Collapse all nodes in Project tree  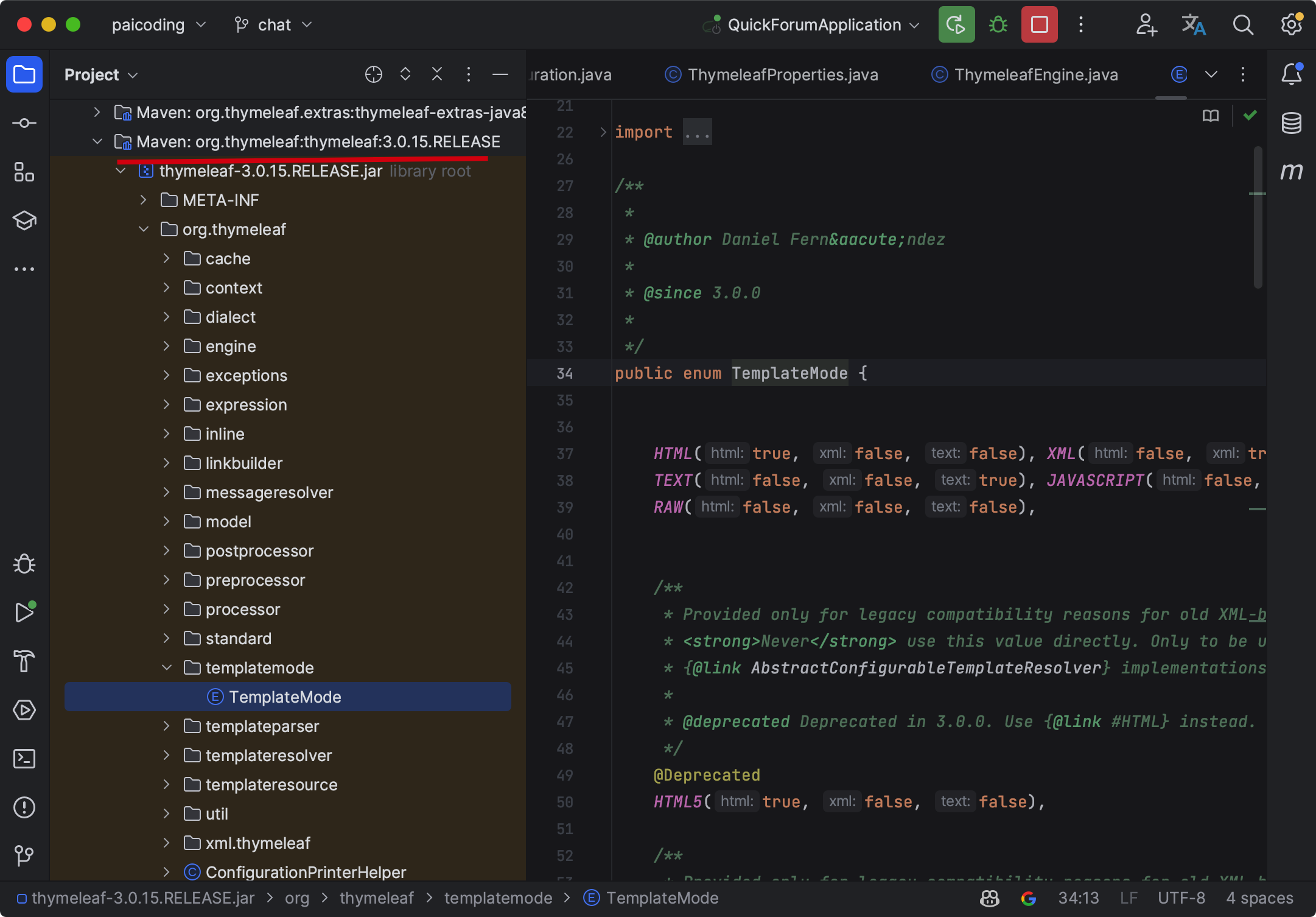436,74
